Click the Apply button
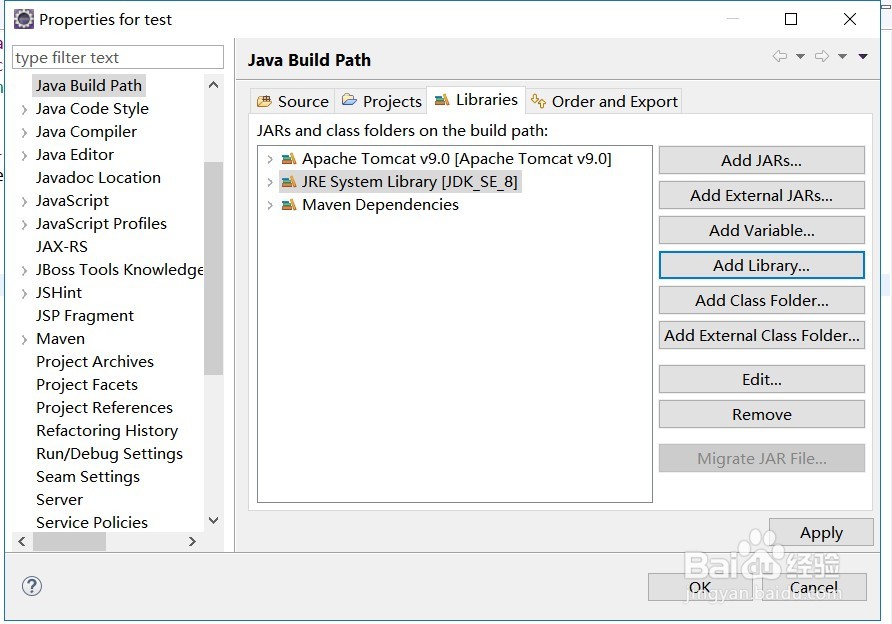The height and width of the screenshot is (624, 892). 821,533
